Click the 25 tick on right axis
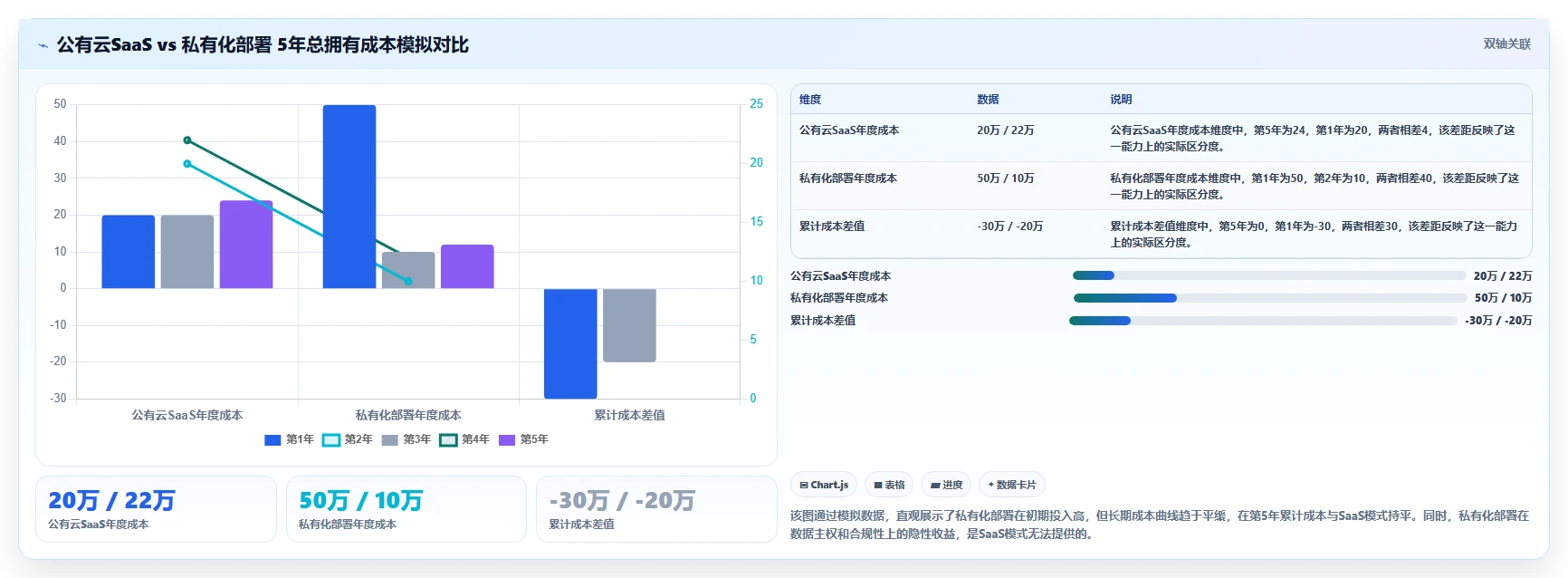This screenshot has height=578, width=1568. [x=756, y=104]
